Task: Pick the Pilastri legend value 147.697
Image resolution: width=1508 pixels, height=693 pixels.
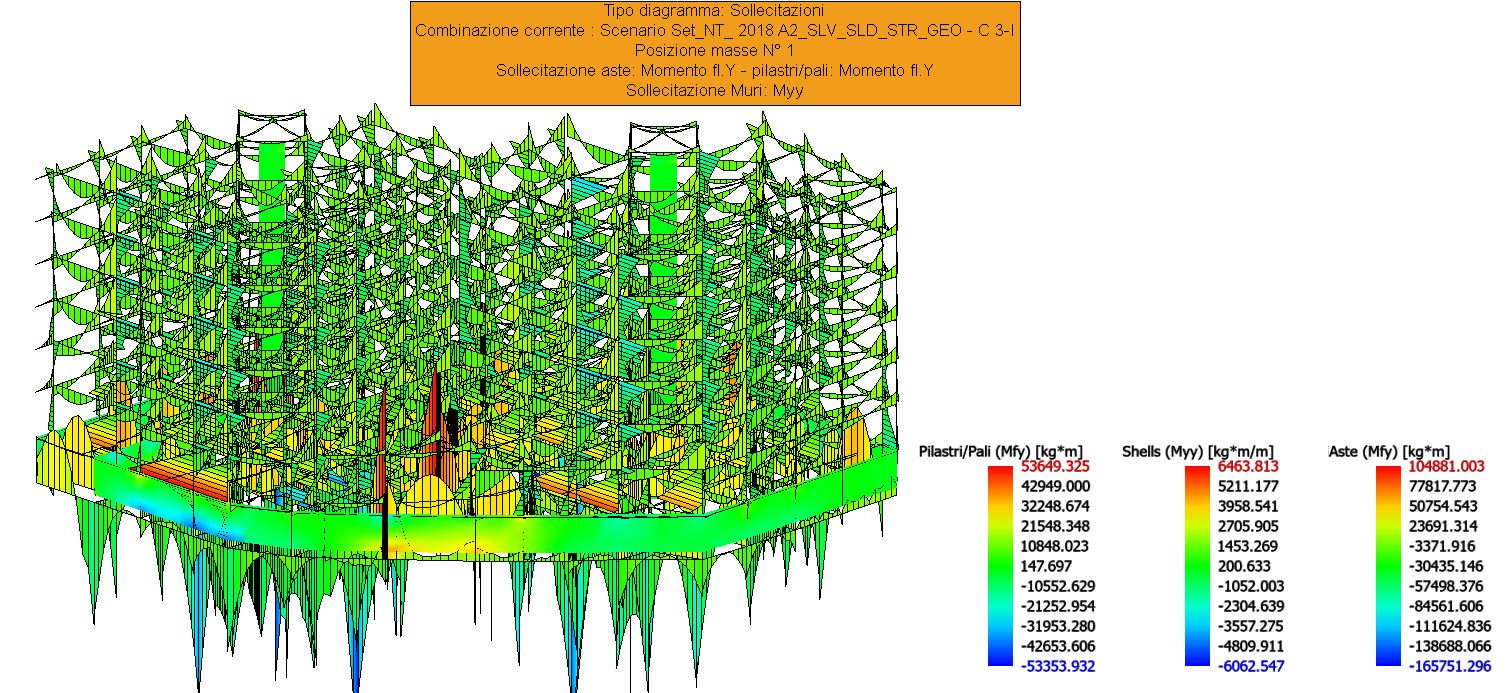Action: (x=1048, y=566)
